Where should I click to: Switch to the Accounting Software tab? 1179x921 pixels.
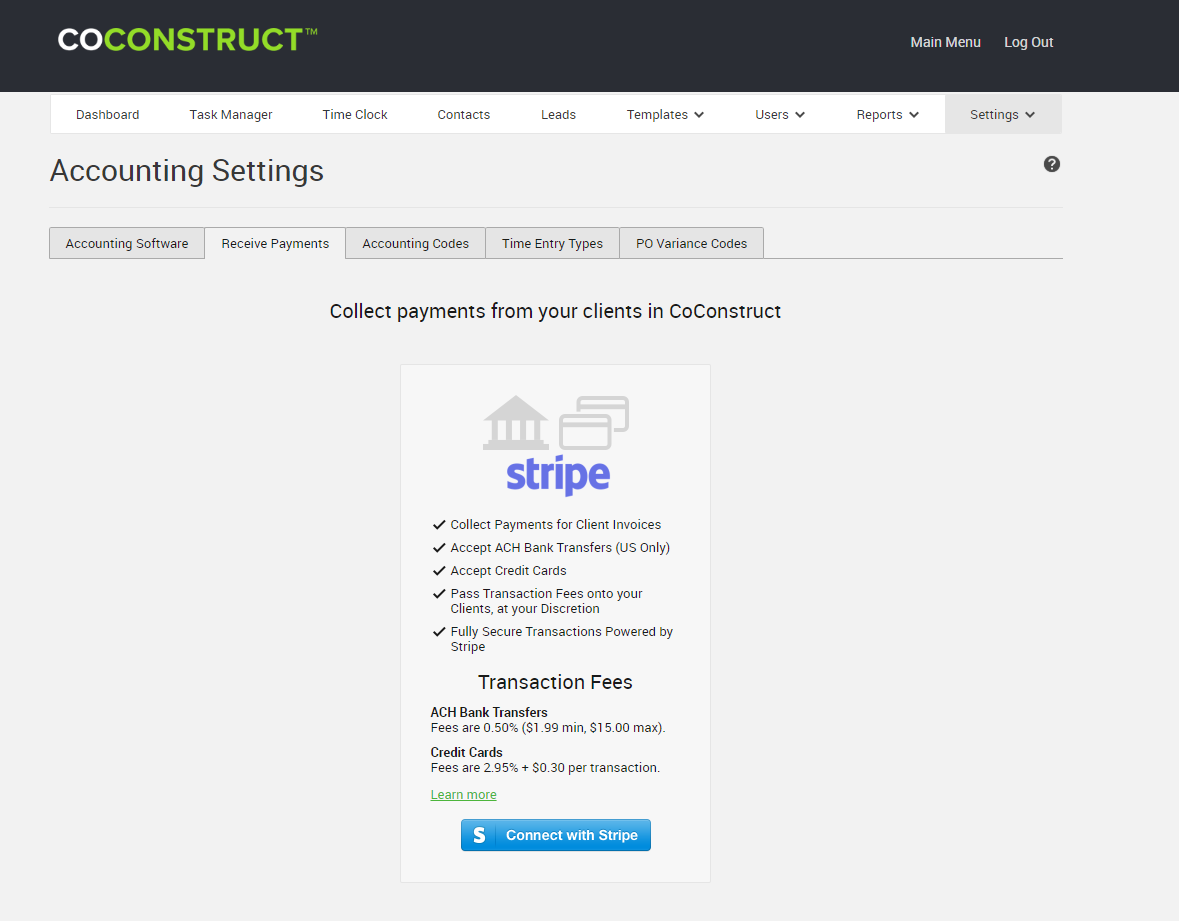[x=126, y=243]
